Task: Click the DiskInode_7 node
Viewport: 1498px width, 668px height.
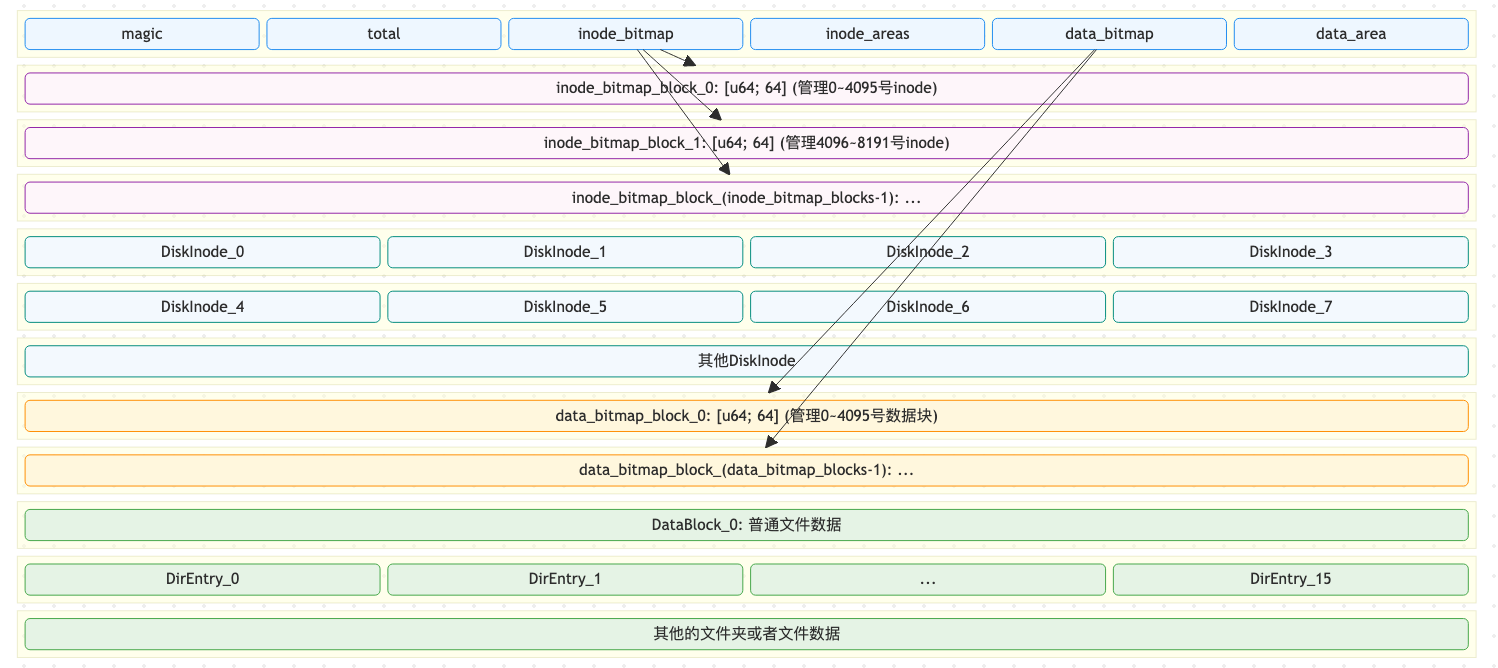Action: click(x=1290, y=307)
